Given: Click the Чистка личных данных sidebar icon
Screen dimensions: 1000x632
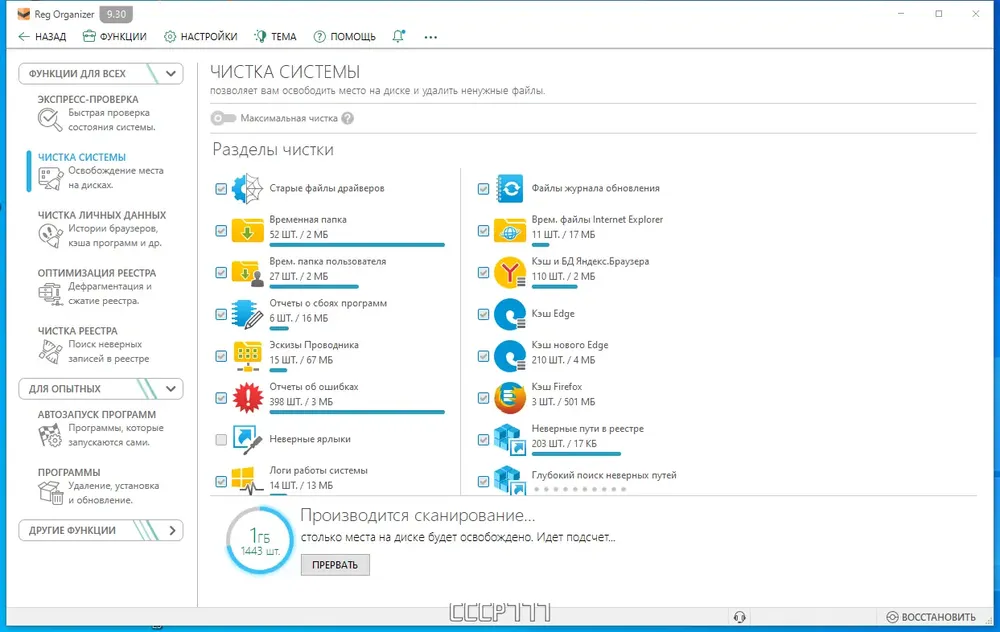Looking at the screenshot, I should coord(50,235).
